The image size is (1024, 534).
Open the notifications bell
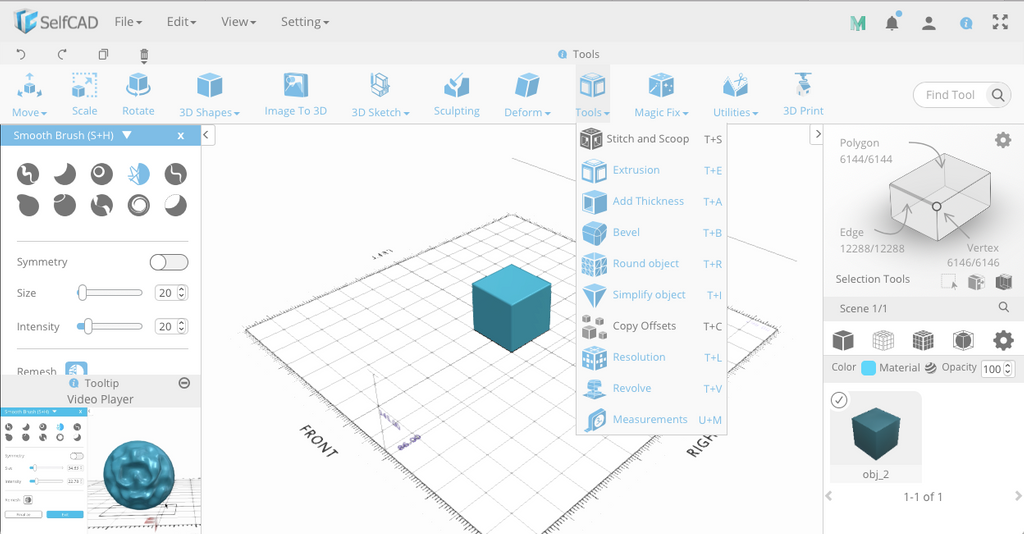[891, 23]
